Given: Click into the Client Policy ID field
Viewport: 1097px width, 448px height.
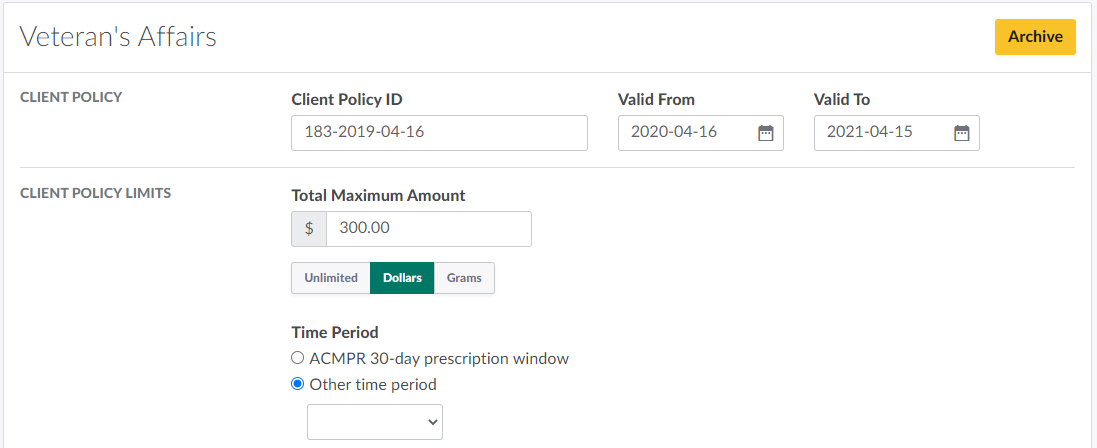Looking at the screenshot, I should (439, 133).
